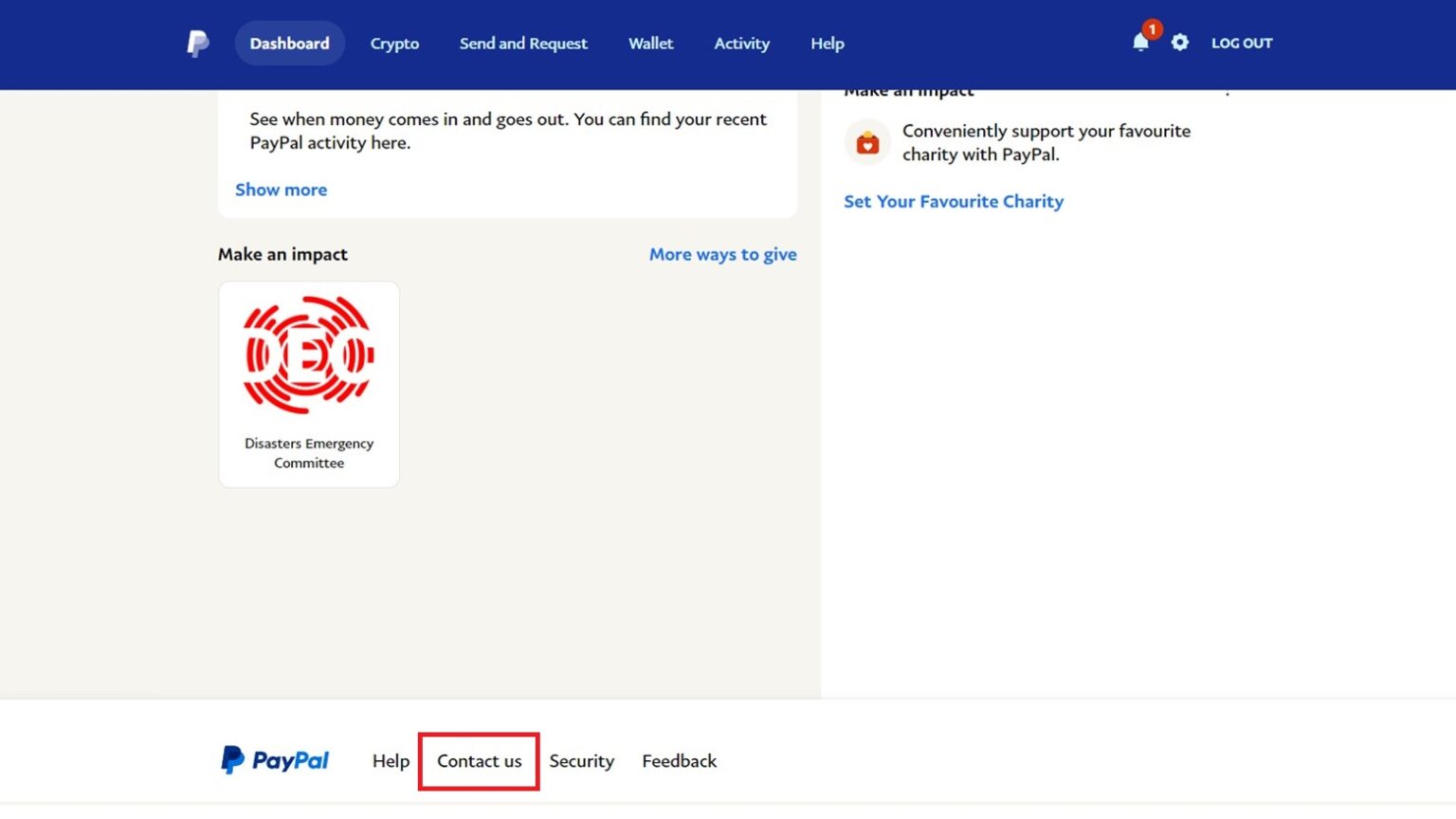1456x819 pixels.
Task: Open settings using the gear icon
Action: coord(1180,43)
